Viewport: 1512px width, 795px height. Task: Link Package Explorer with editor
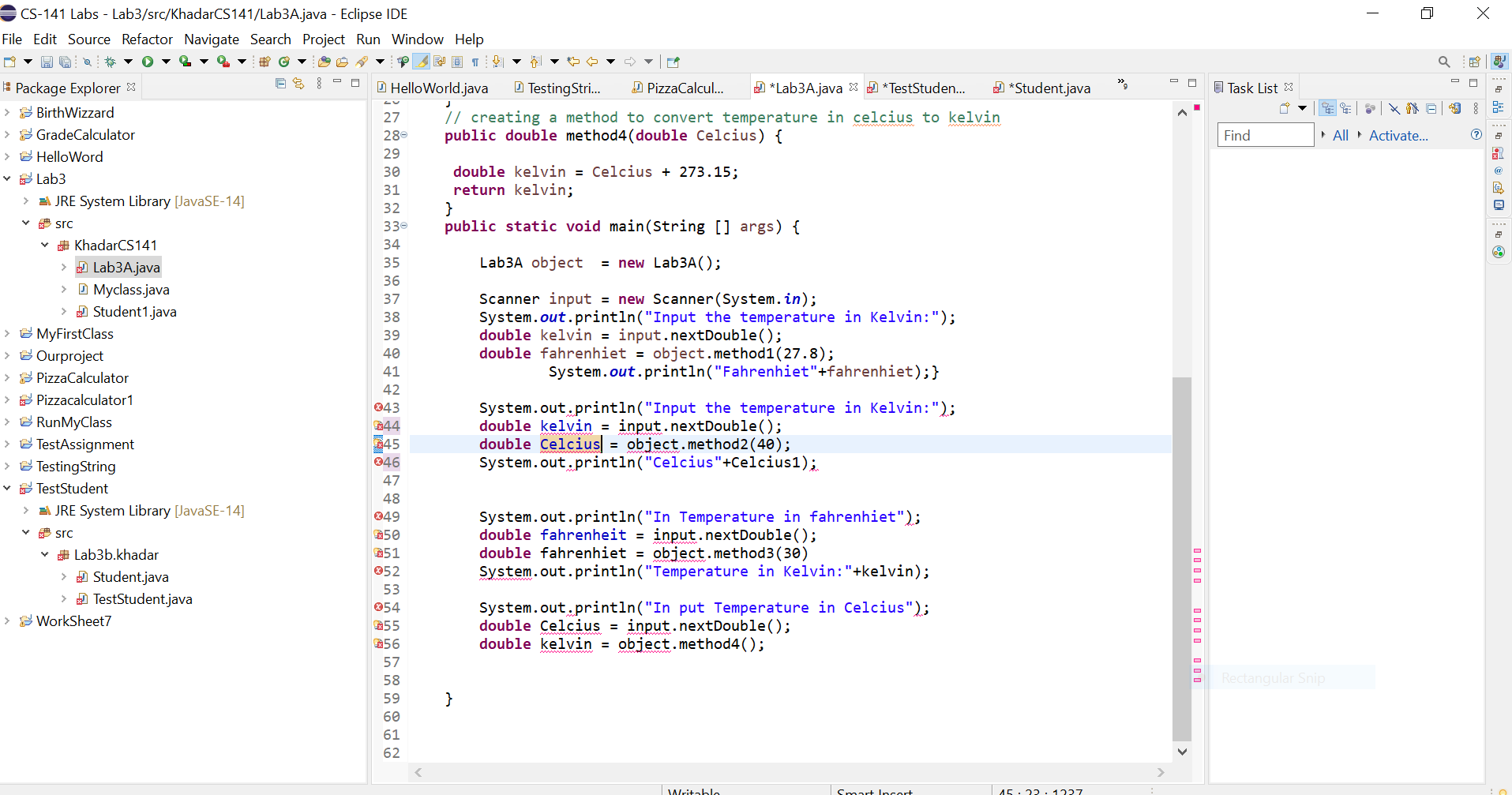click(298, 83)
